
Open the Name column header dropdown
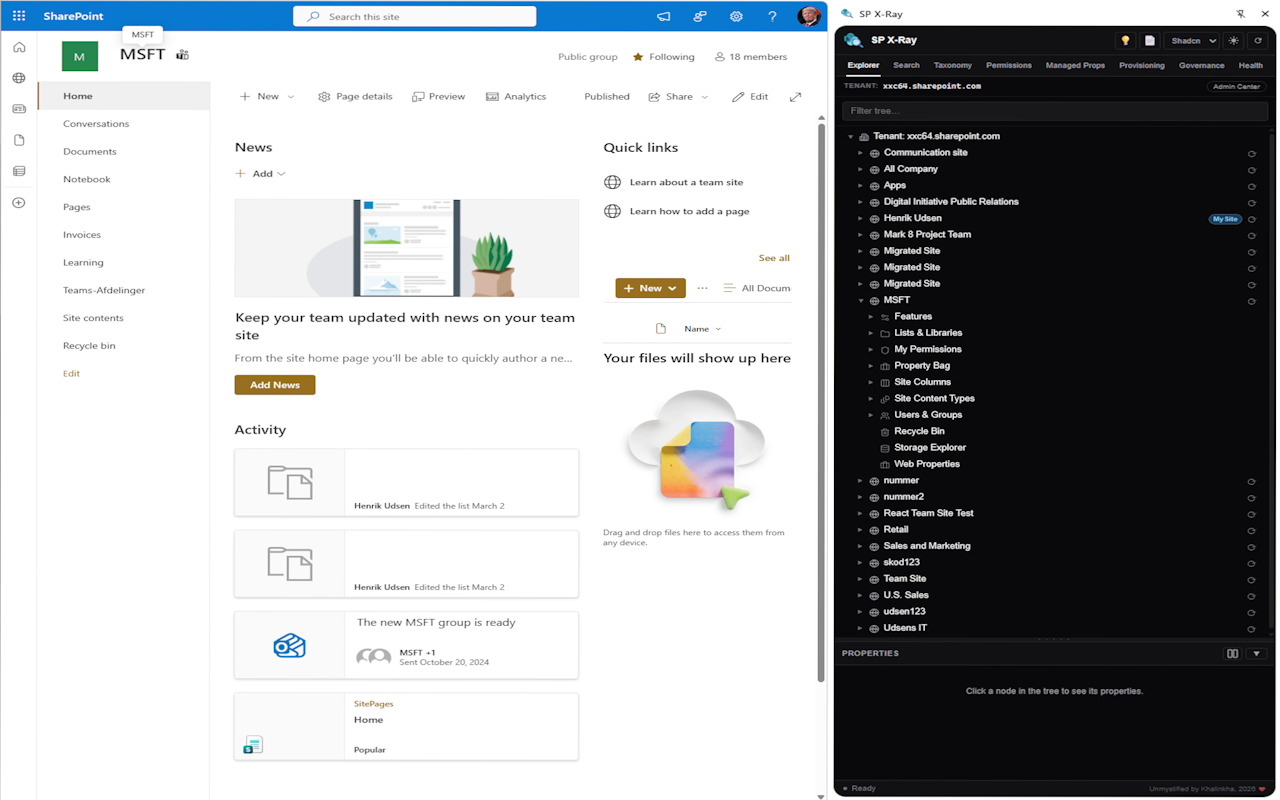(x=702, y=329)
